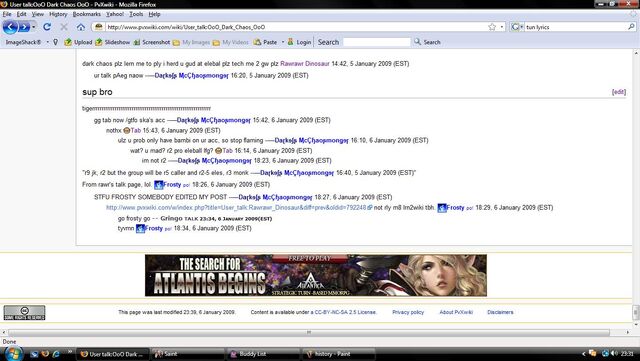The height and width of the screenshot is (361, 640).
Task: Switch to the Saint taskbar window
Action: (x=188, y=354)
